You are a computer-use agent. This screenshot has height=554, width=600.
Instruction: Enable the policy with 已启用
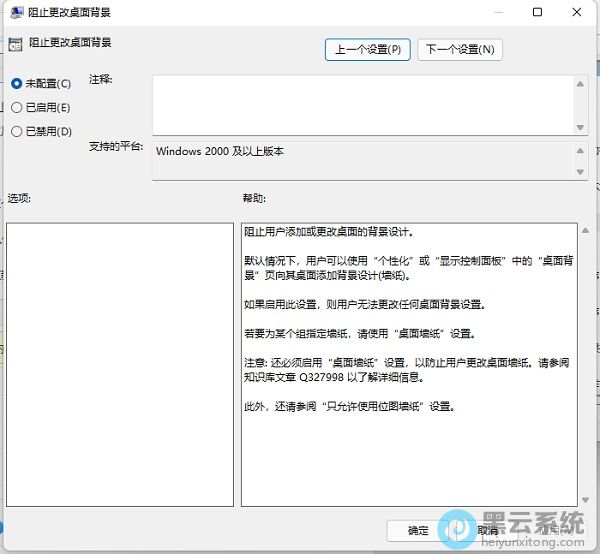point(17,107)
